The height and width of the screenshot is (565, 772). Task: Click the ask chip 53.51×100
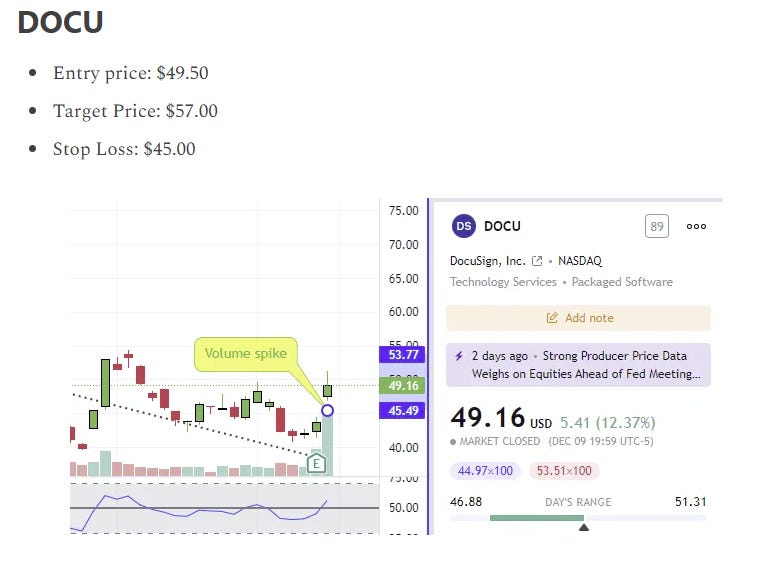click(564, 471)
